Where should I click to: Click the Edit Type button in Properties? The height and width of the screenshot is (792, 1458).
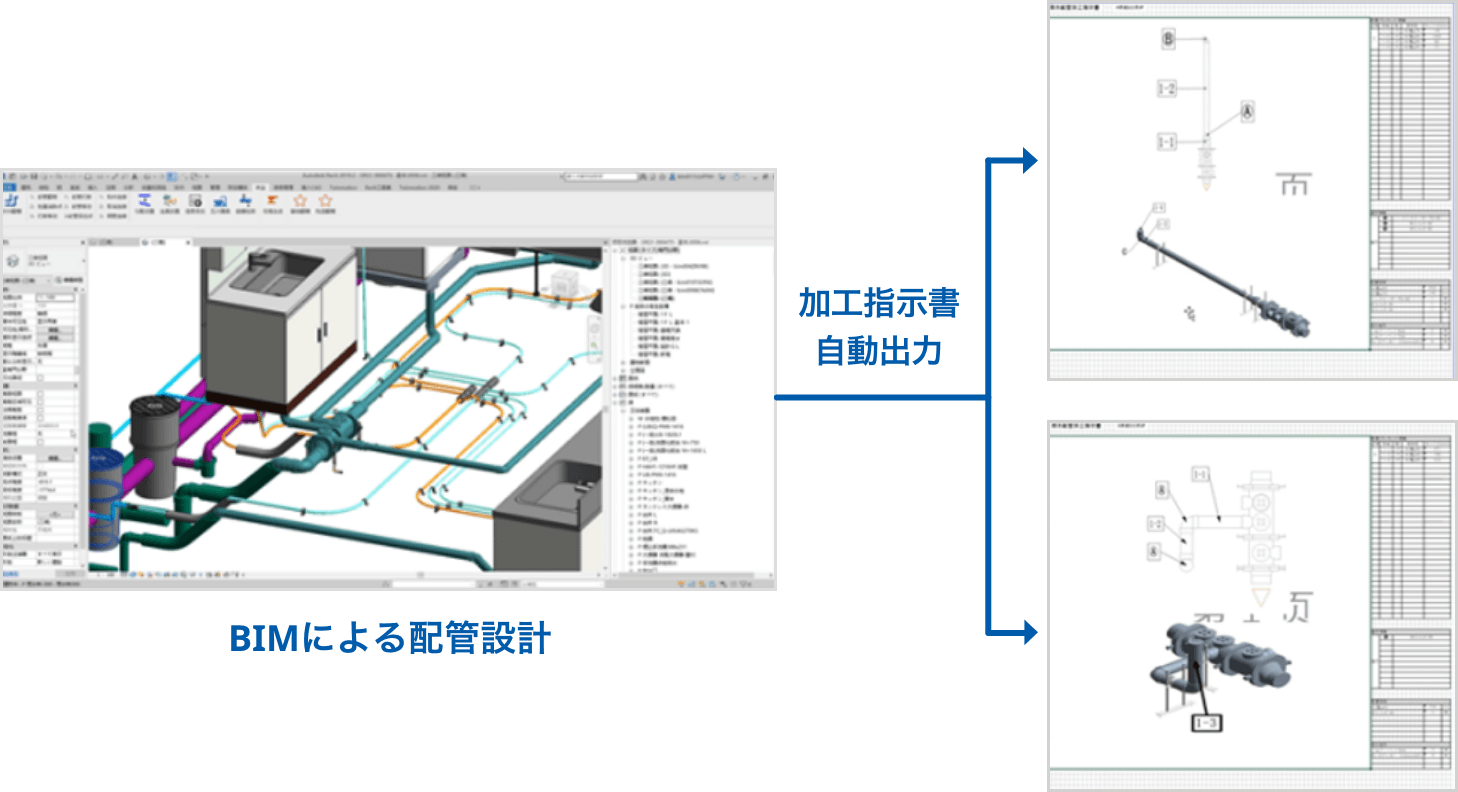(x=69, y=280)
